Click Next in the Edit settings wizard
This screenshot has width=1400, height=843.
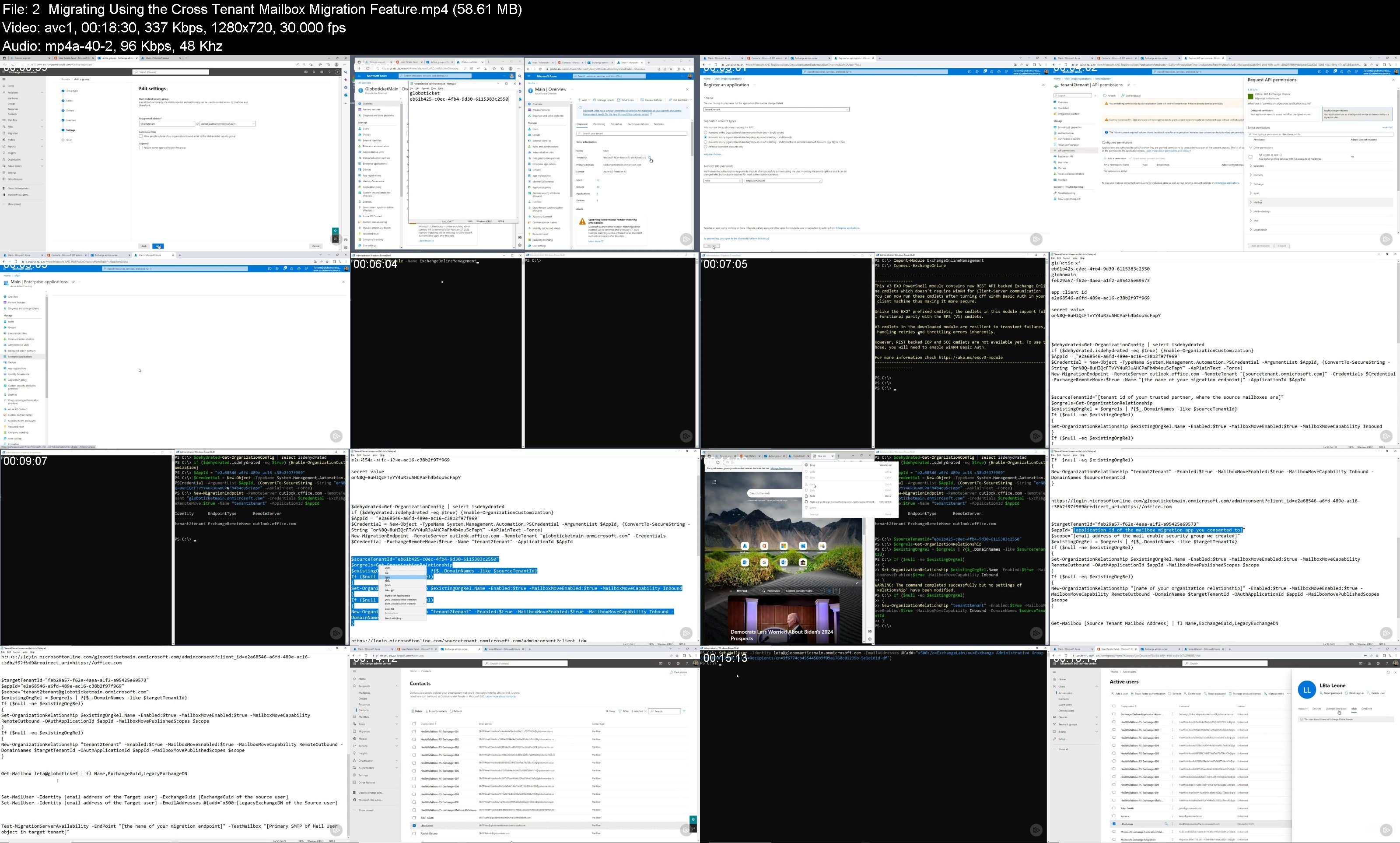pyautogui.click(x=158, y=246)
